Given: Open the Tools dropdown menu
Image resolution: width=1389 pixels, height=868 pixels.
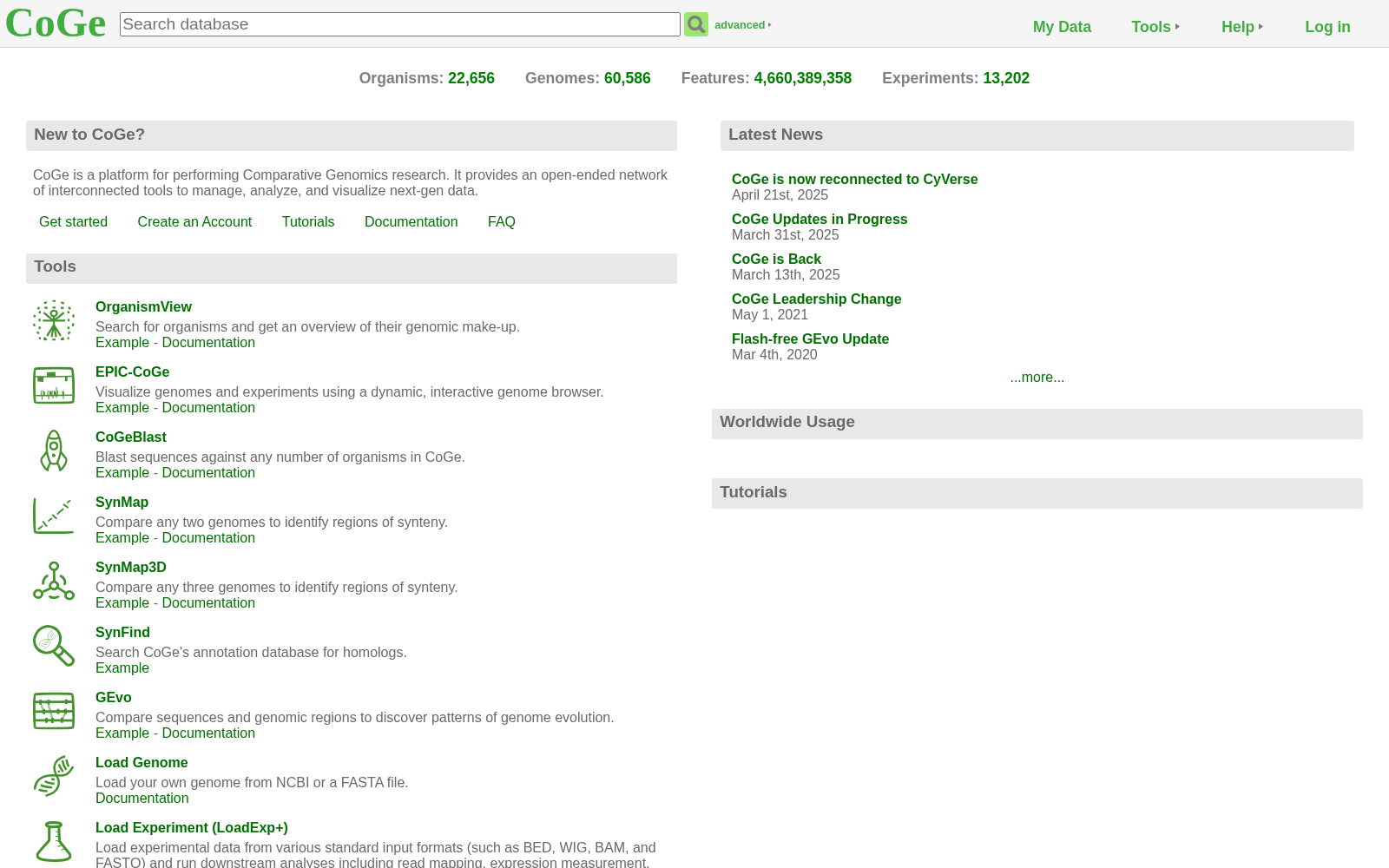Looking at the screenshot, I should 1155,27.
